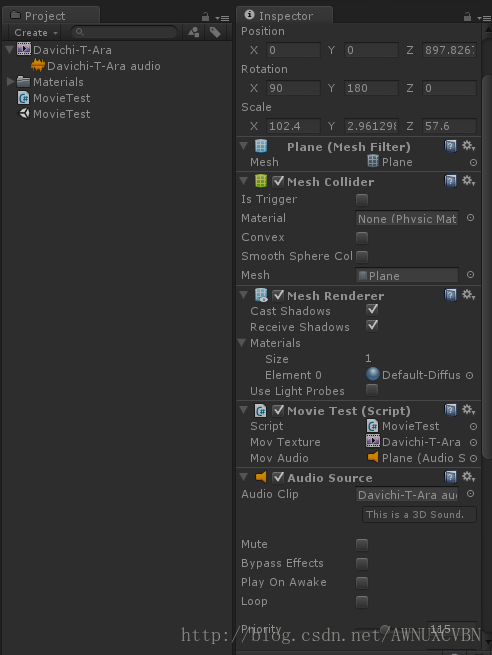Select the Inspector tab
This screenshot has width=492, height=655.
point(285,16)
